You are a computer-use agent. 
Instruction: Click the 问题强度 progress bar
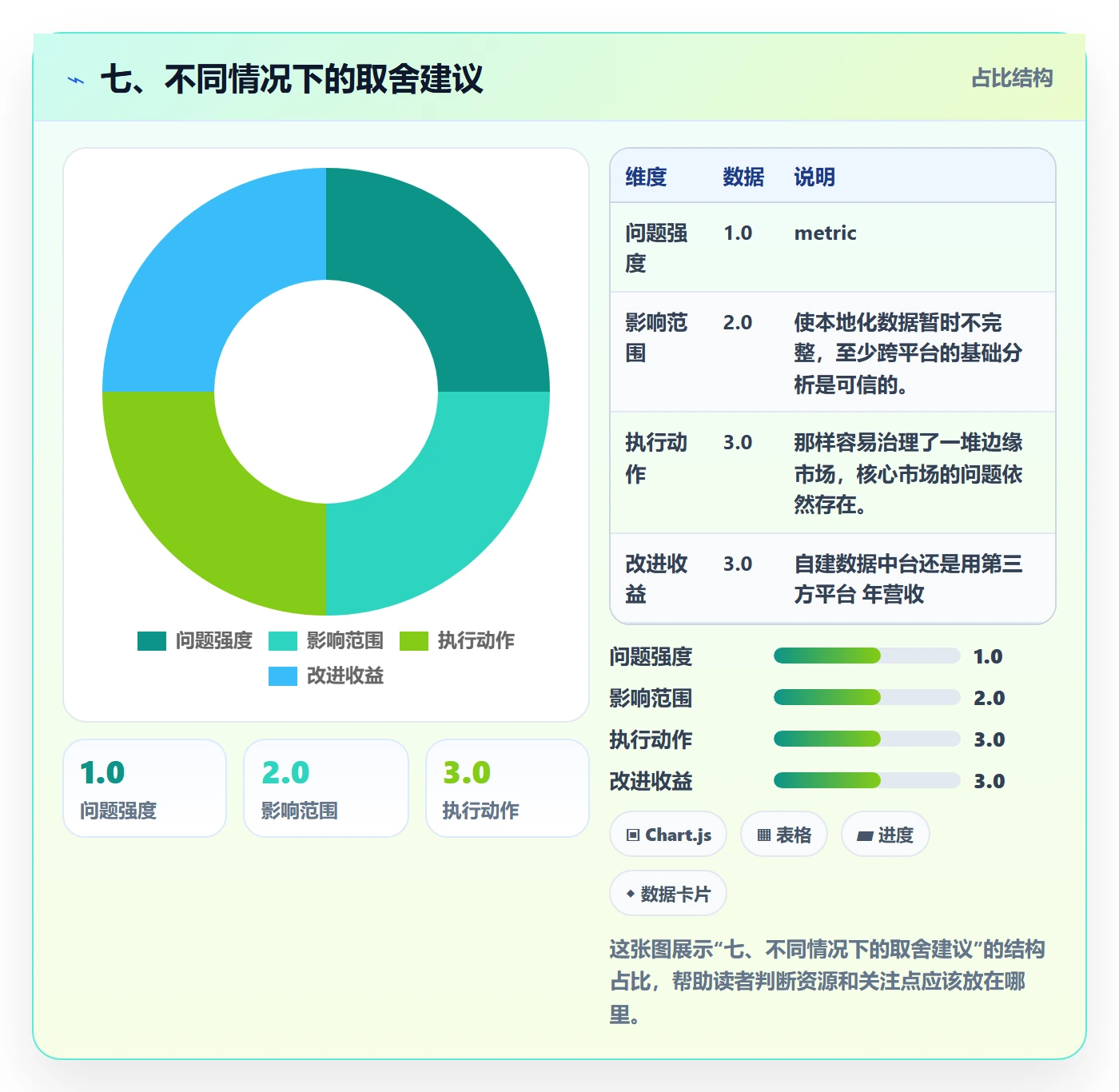866,656
